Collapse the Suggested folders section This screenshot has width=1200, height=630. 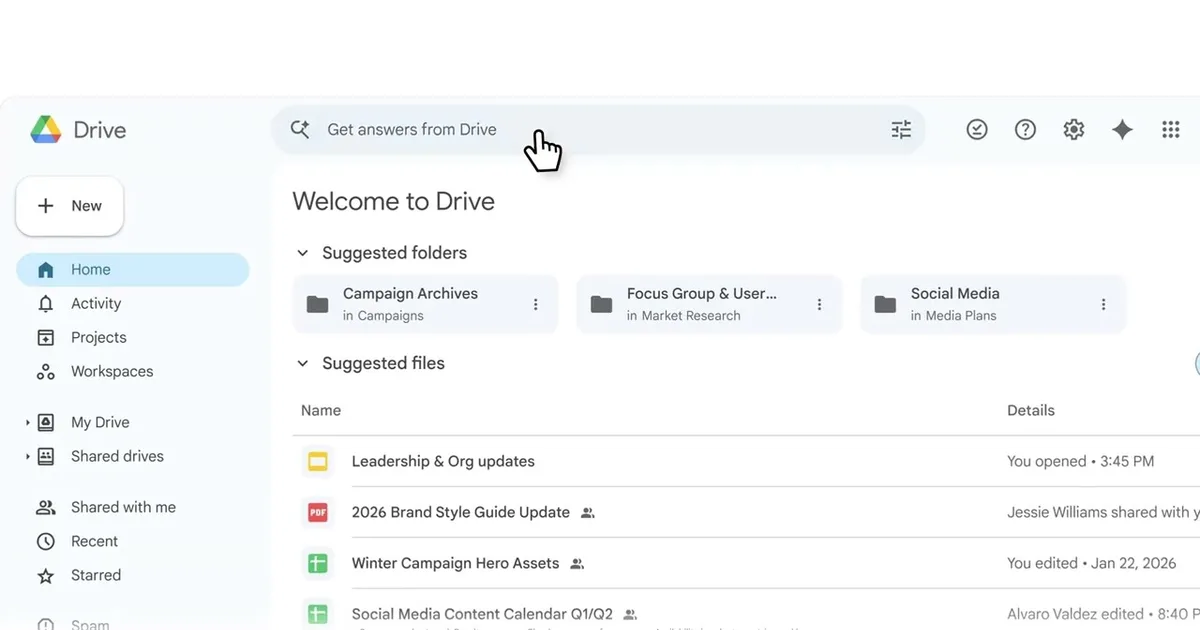[302, 253]
